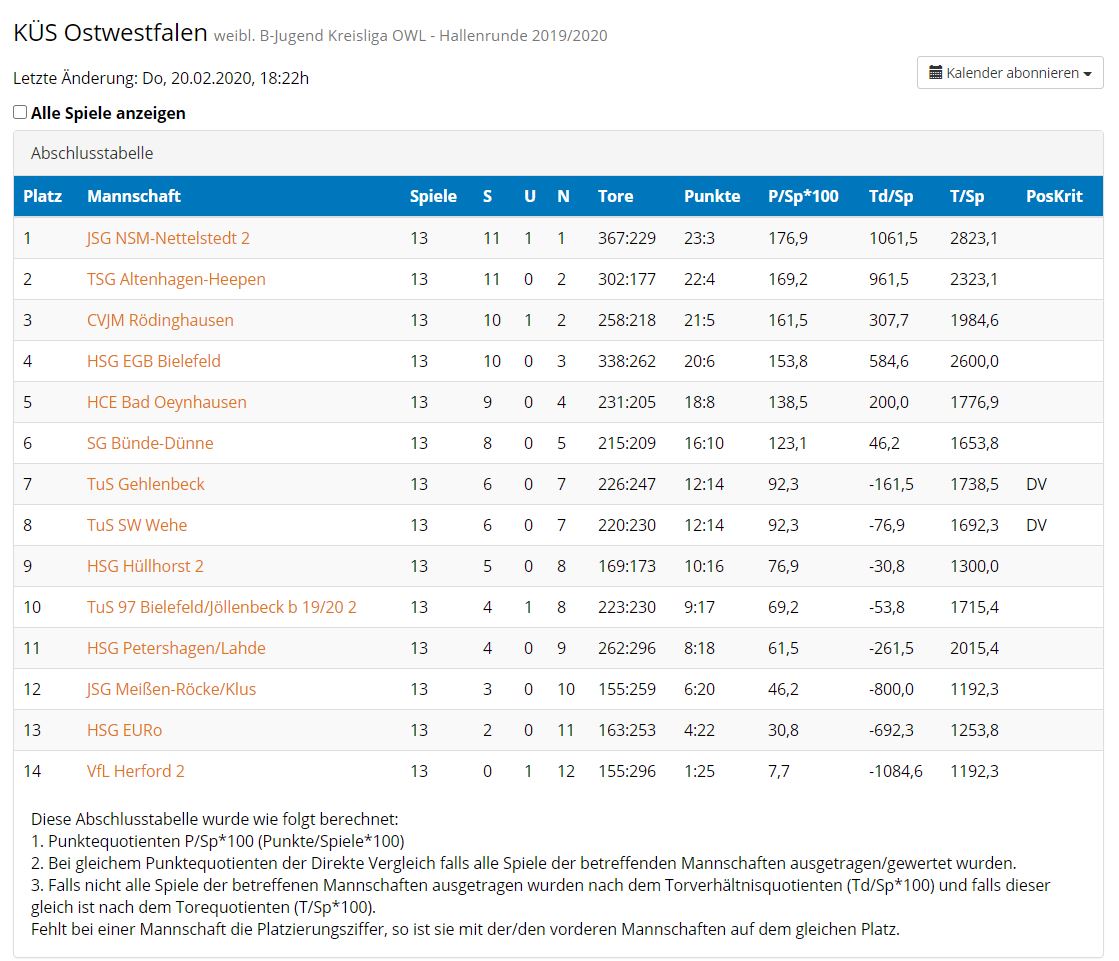Click the 'T/Sp' column header

[x=967, y=196]
